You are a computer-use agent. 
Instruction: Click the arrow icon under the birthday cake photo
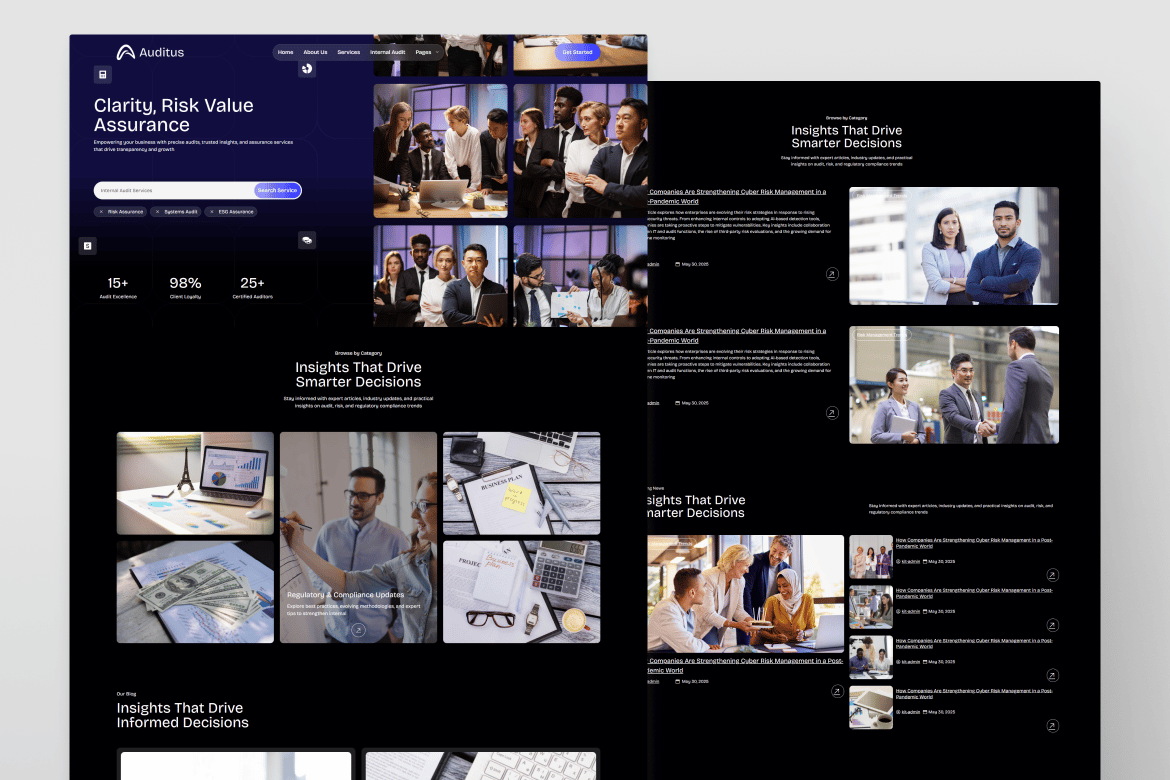tap(836, 691)
